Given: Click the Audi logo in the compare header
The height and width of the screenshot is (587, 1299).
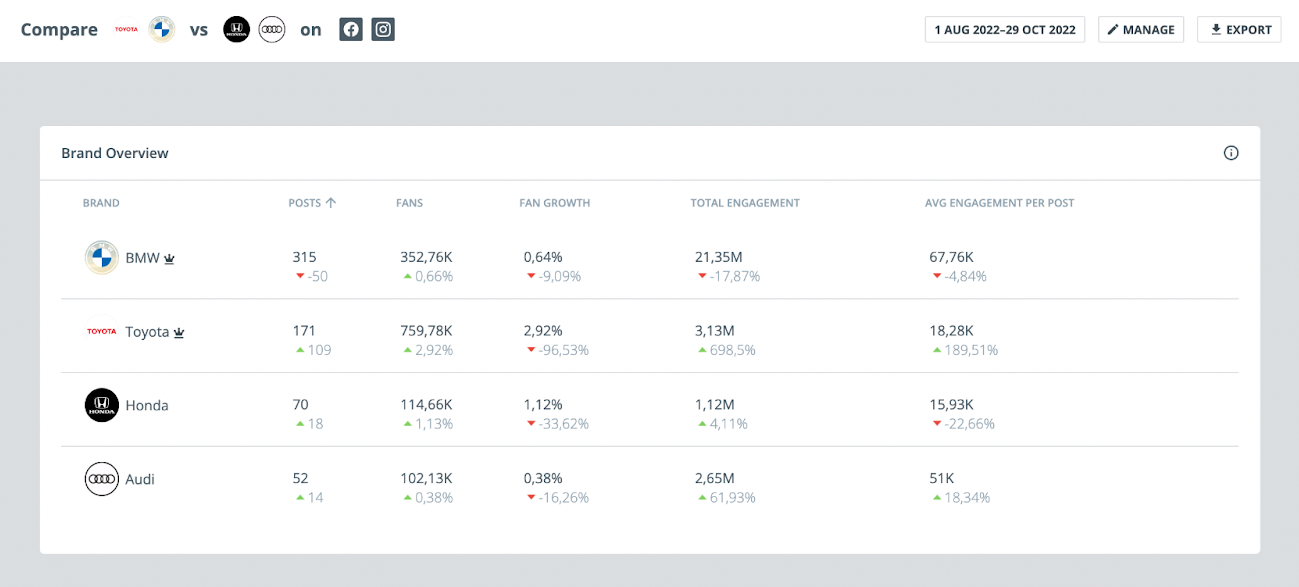Looking at the screenshot, I should (272, 29).
